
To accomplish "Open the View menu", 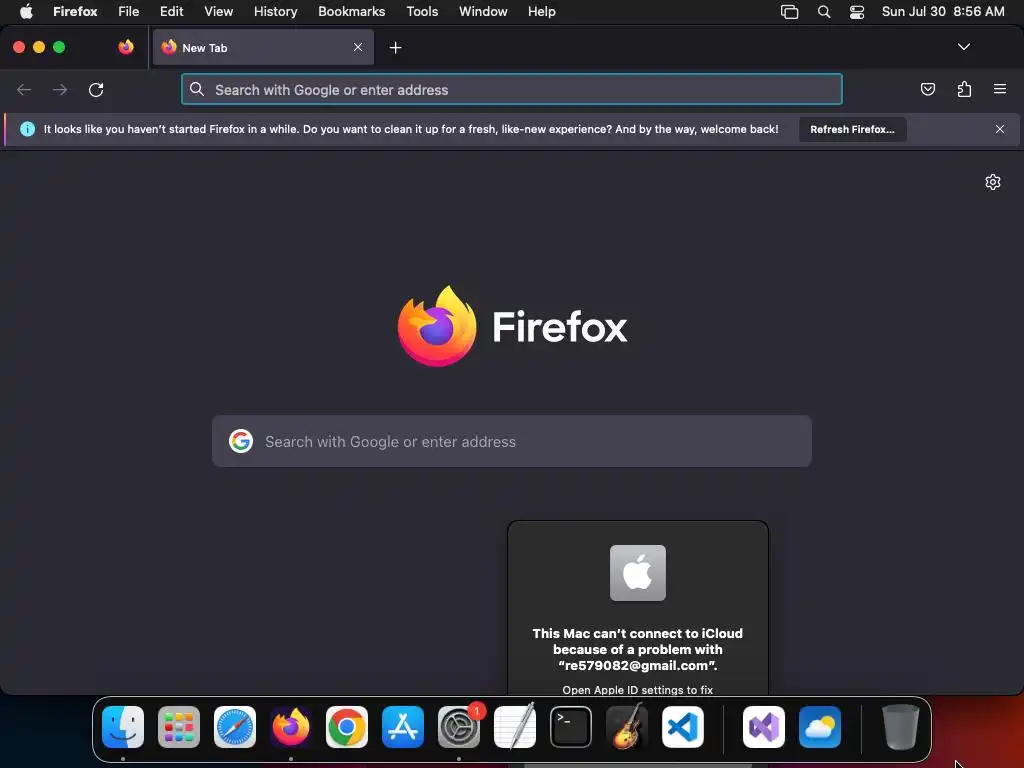I will click(x=218, y=12).
